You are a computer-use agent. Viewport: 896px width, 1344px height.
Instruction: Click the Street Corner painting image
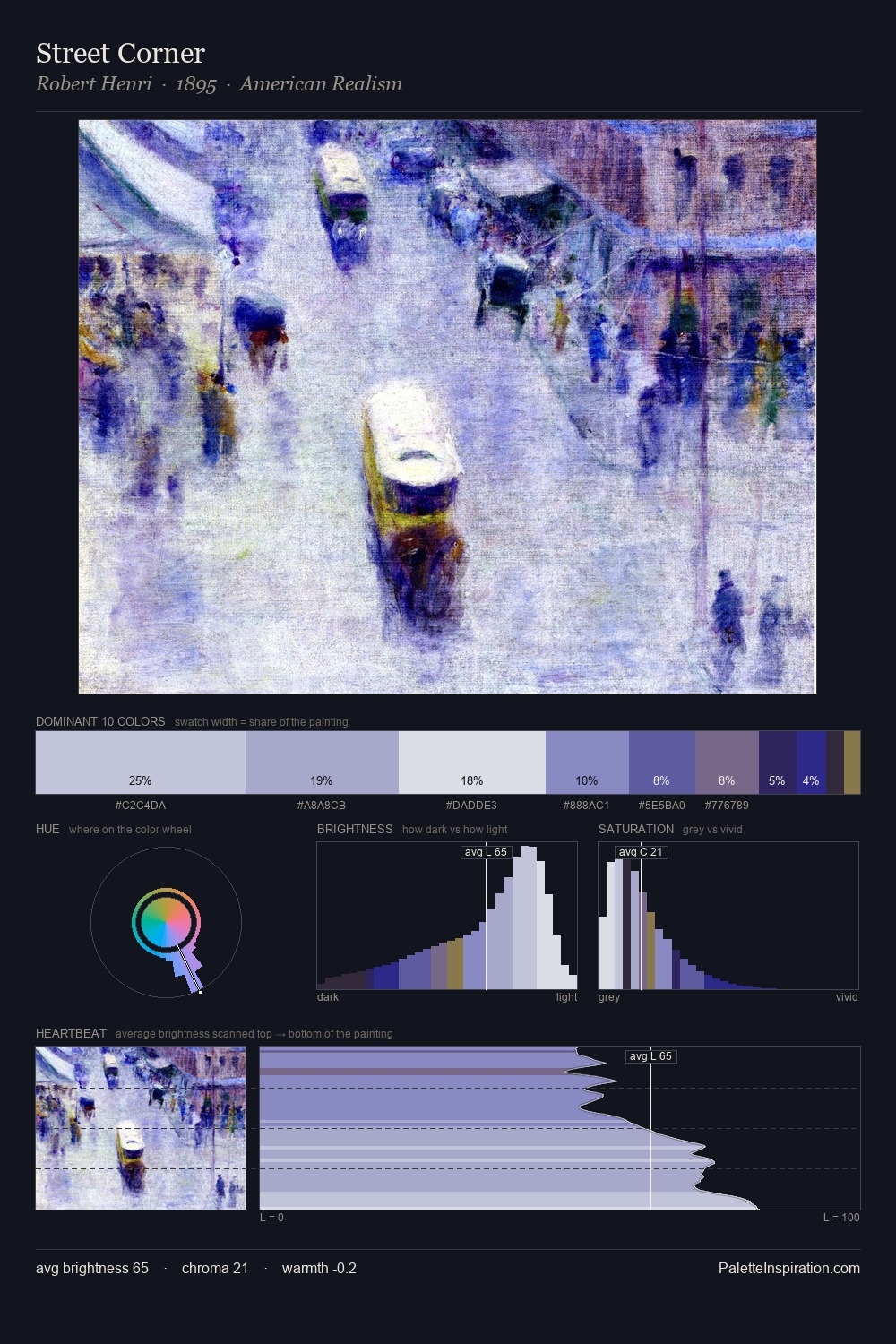[447, 407]
